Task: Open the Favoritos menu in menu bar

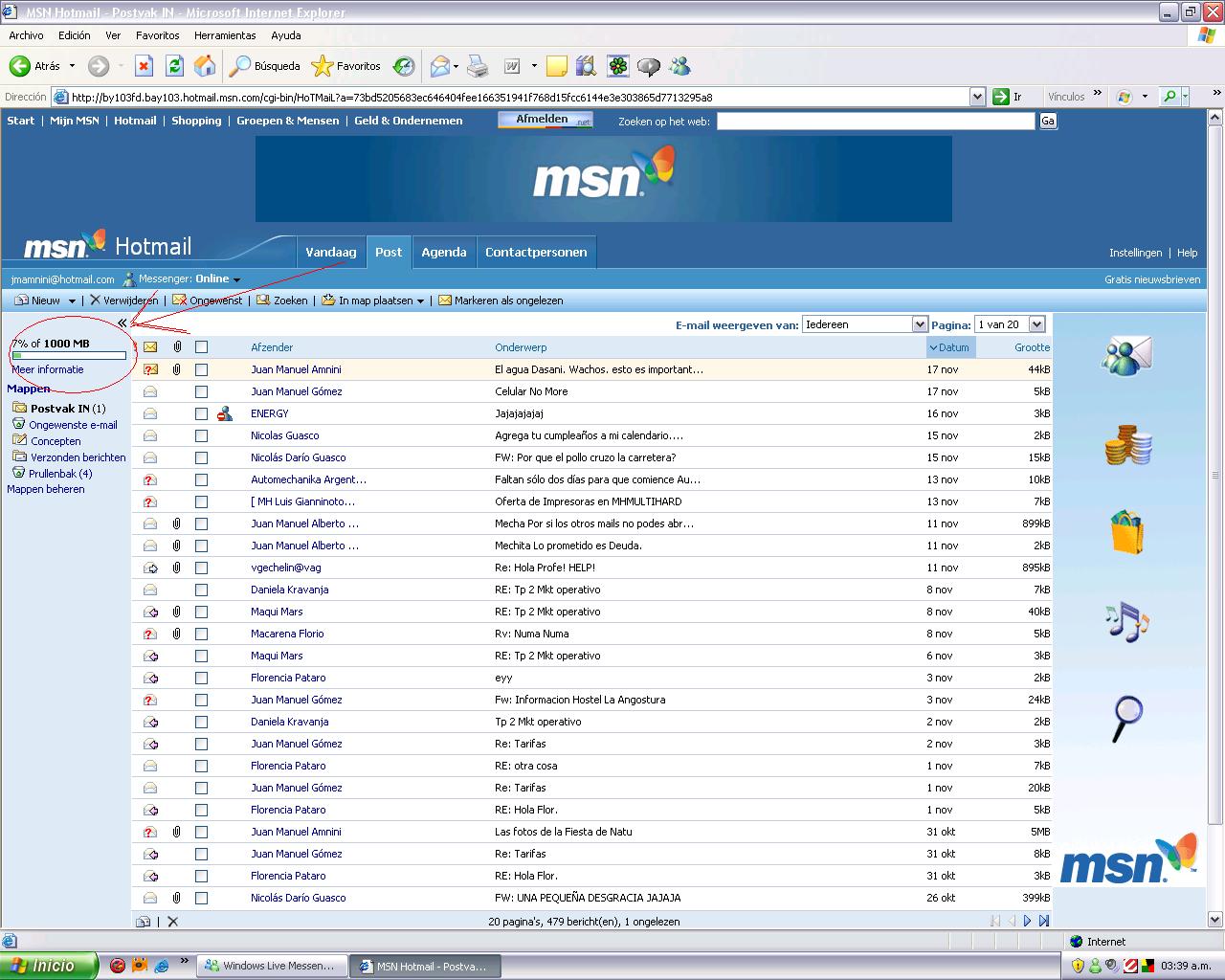Action: pyautogui.click(x=157, y=35)
